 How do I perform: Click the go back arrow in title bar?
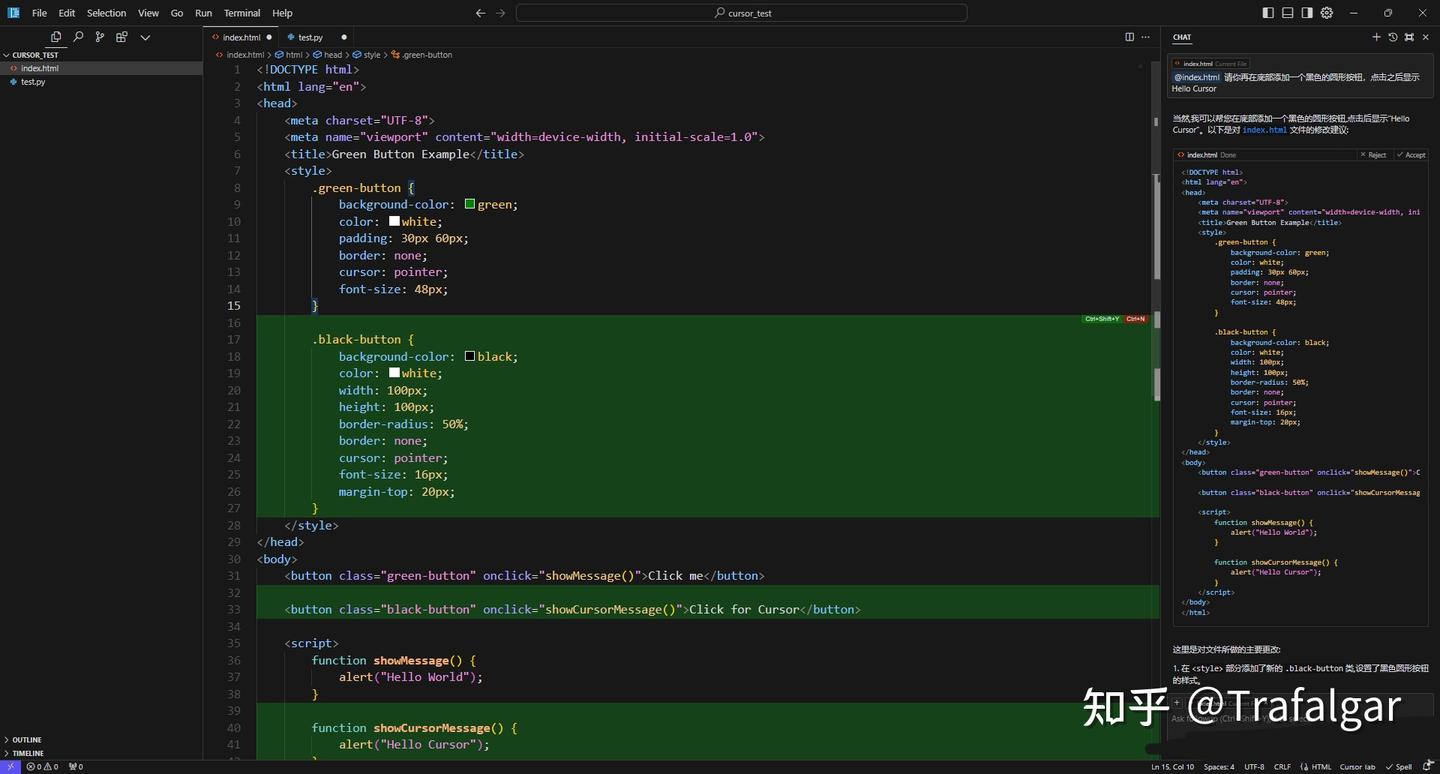[480, 13]
